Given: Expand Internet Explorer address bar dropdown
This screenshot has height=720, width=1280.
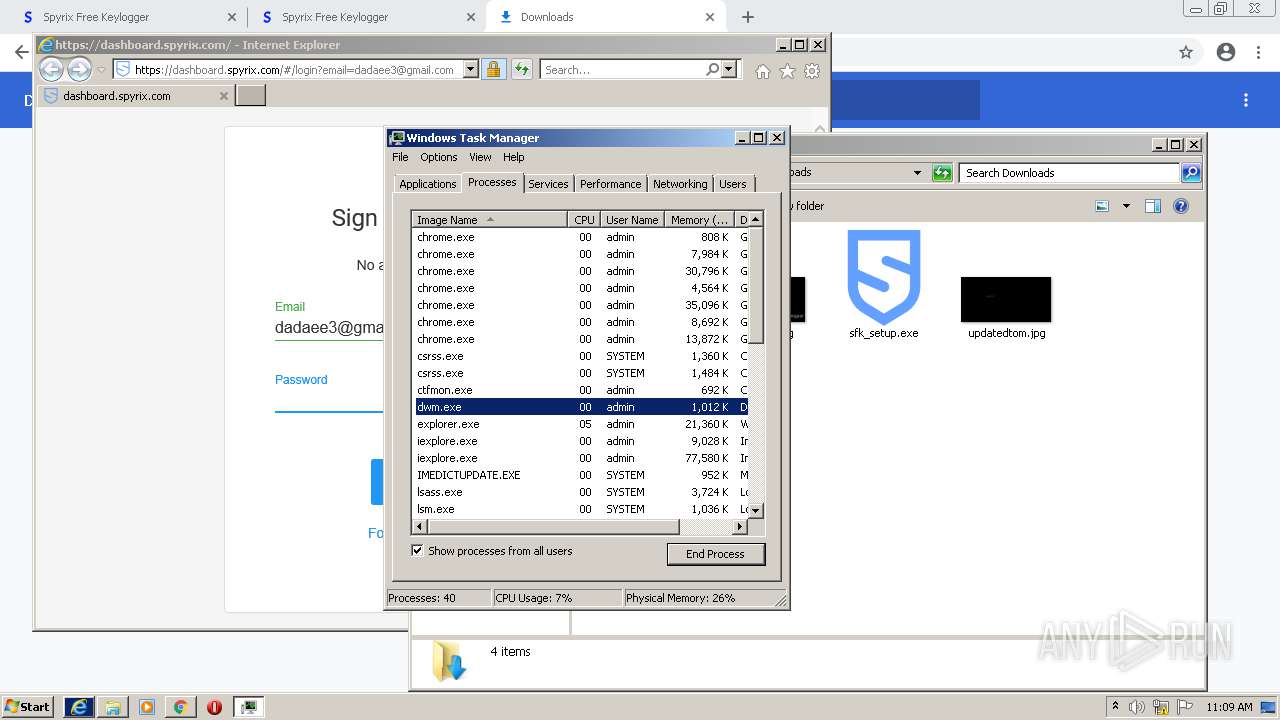Looking at the screenshot, I should pyautogui.click(x=471, y=70).
